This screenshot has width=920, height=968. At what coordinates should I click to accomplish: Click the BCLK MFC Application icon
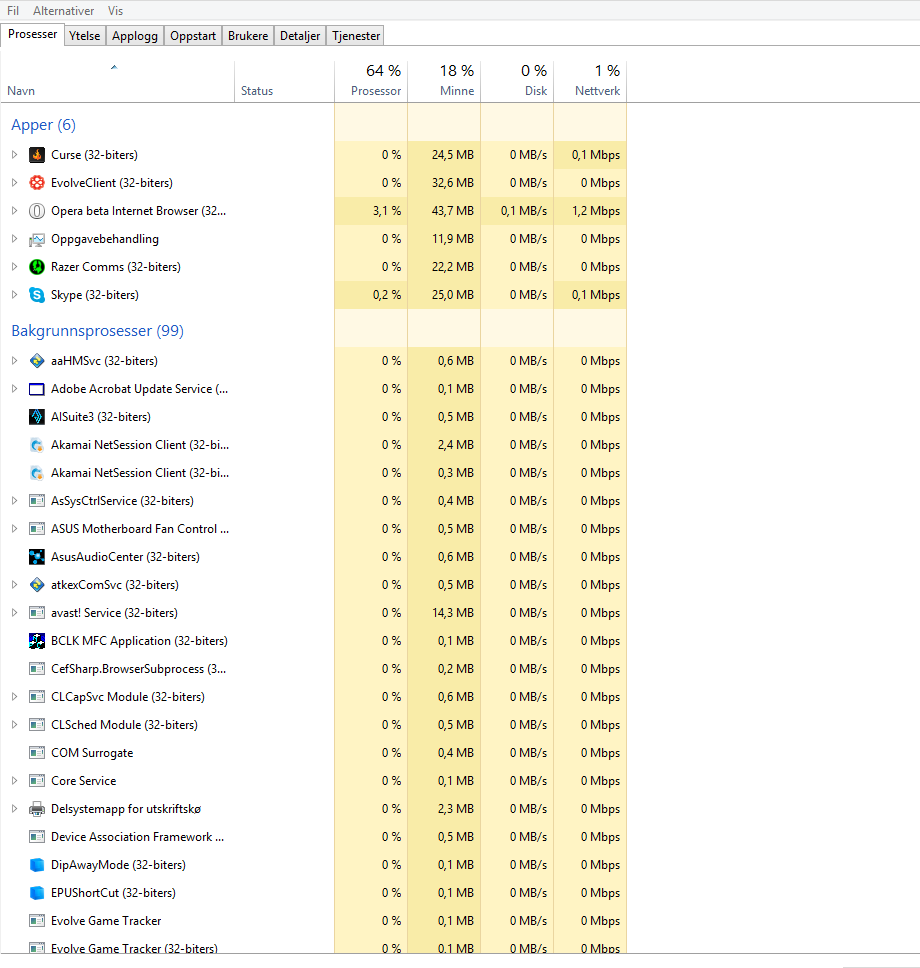coord(37,641)
